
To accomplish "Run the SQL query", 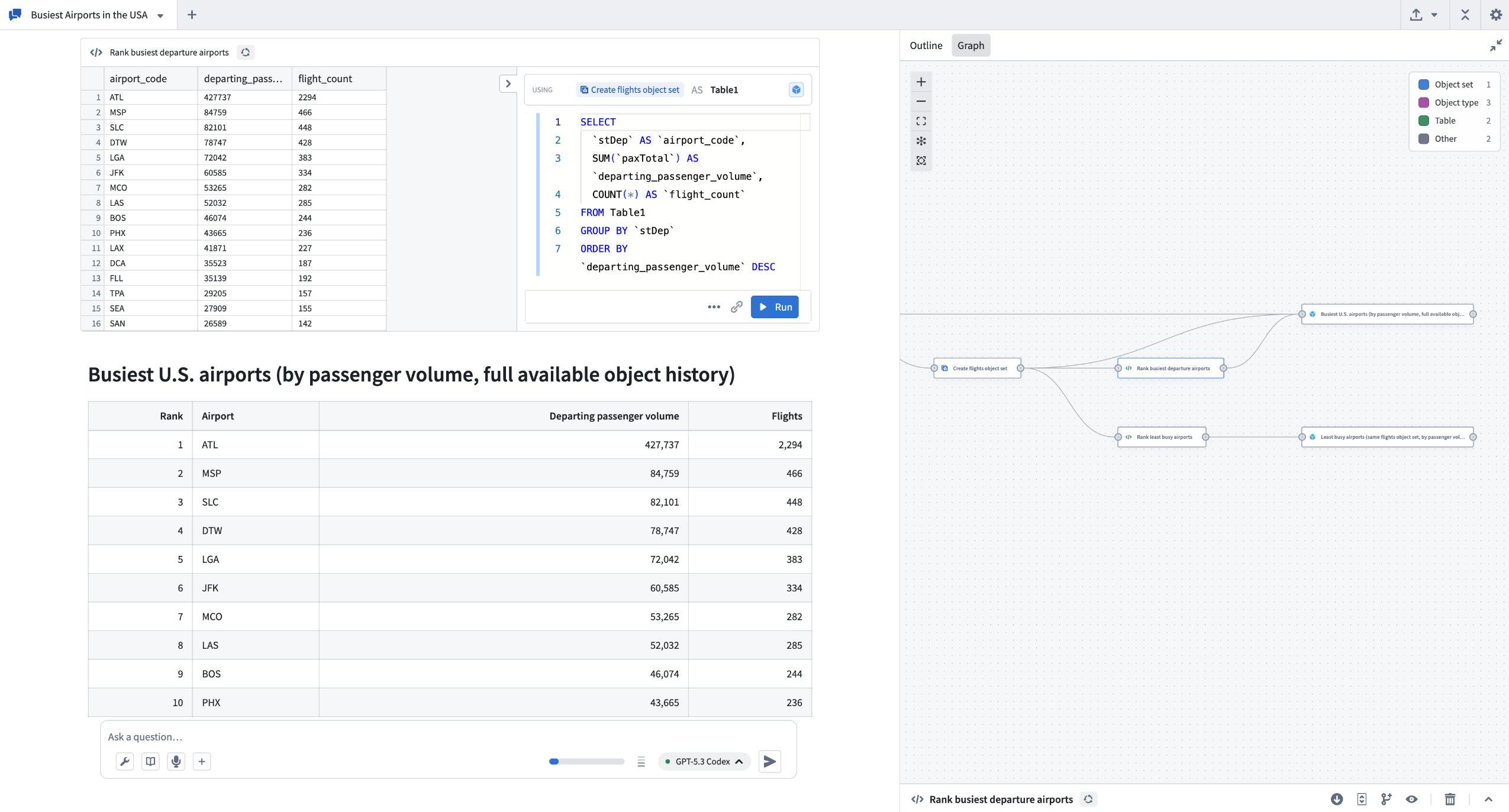I will [774, 307].
